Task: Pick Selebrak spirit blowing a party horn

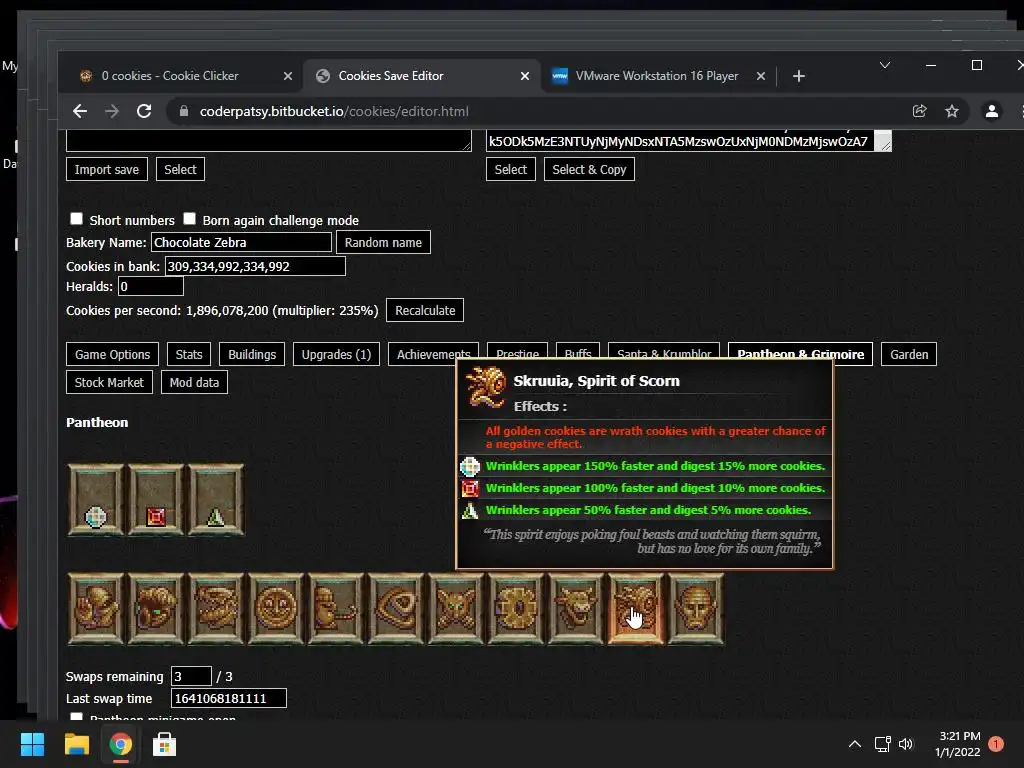Action: (x=336, y=609)
